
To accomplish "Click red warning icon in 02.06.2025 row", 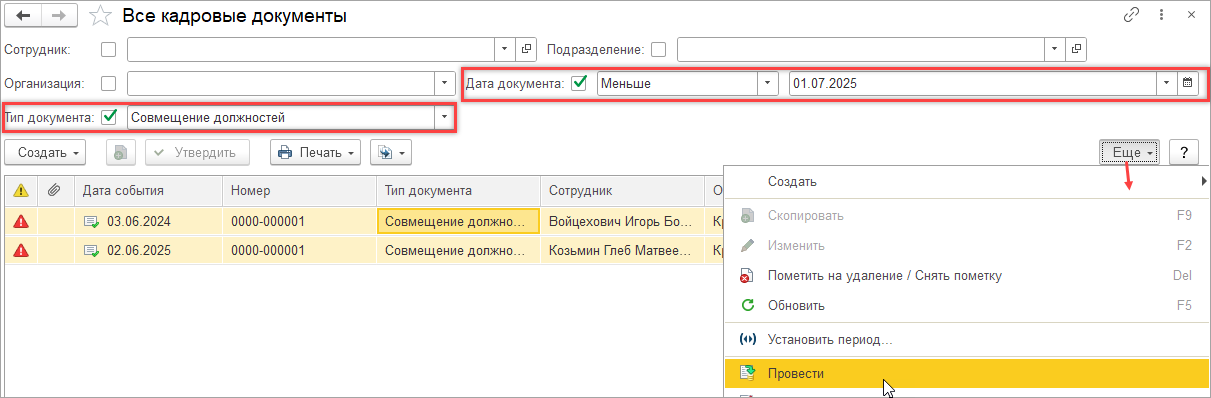I will tap(20, 250).
